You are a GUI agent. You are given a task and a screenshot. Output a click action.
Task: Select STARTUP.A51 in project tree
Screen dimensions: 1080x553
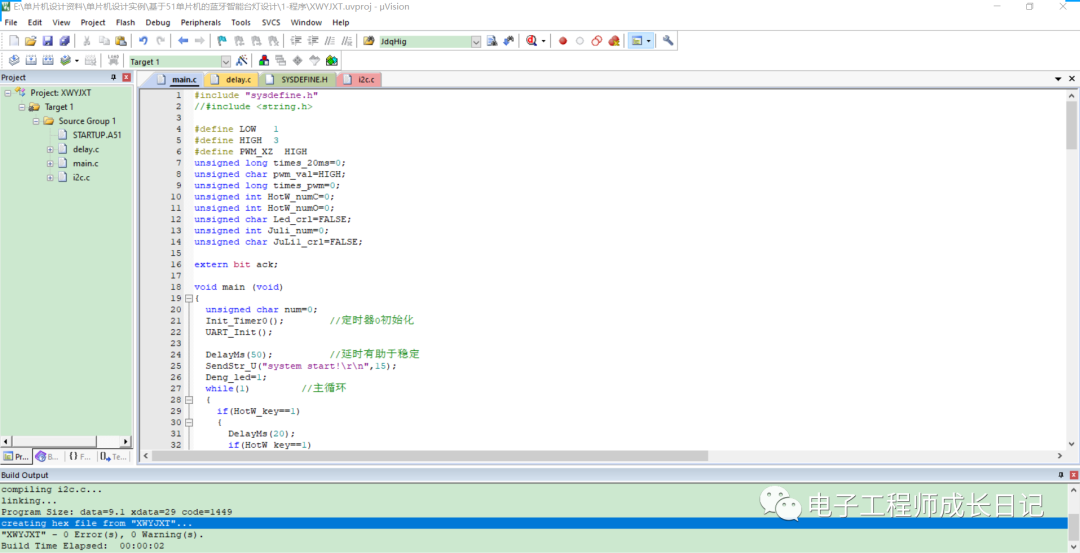[97, 135]
